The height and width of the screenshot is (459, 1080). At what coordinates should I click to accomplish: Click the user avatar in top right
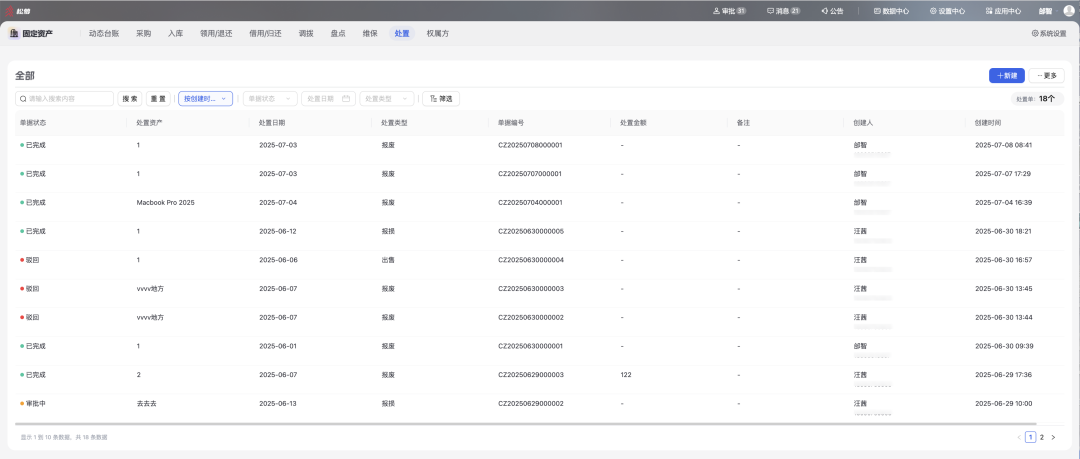tap(1068, 11)
